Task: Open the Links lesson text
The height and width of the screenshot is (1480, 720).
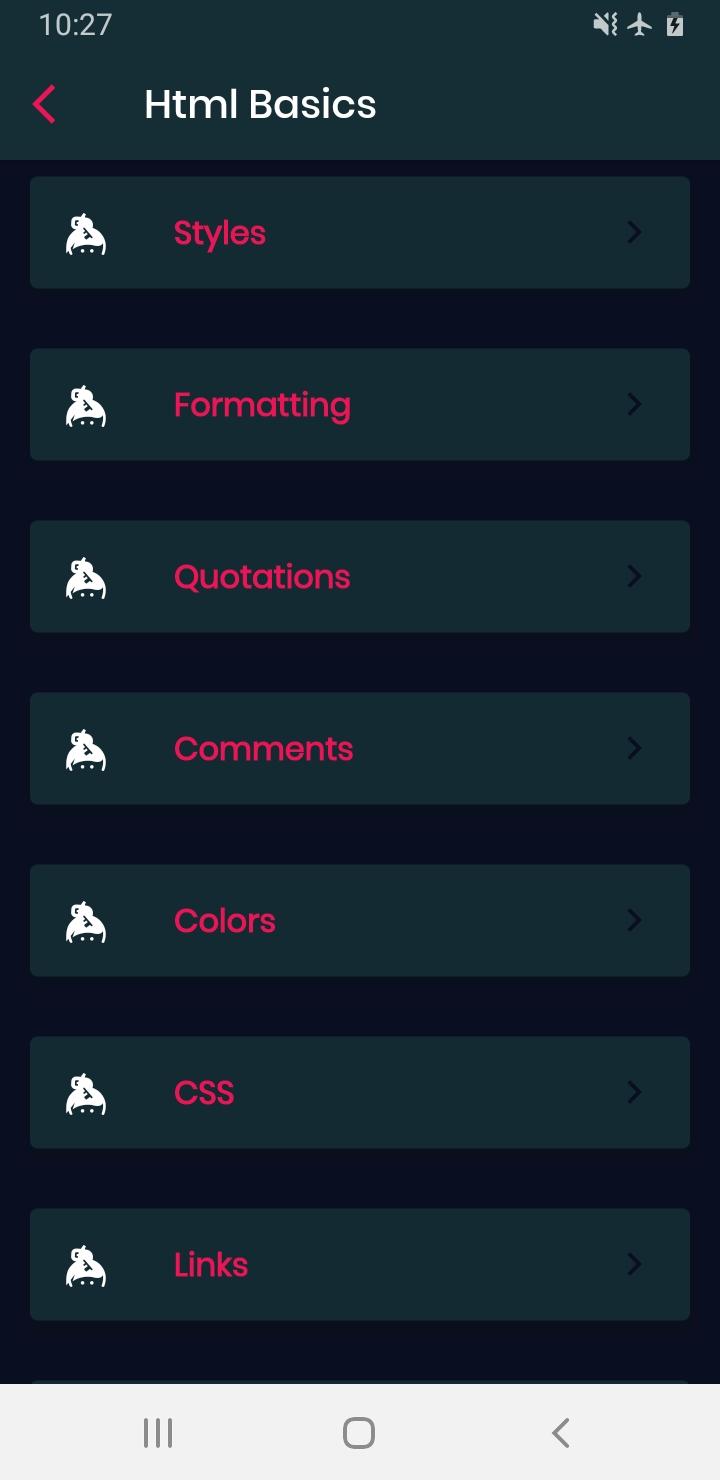Action: 211,1265
